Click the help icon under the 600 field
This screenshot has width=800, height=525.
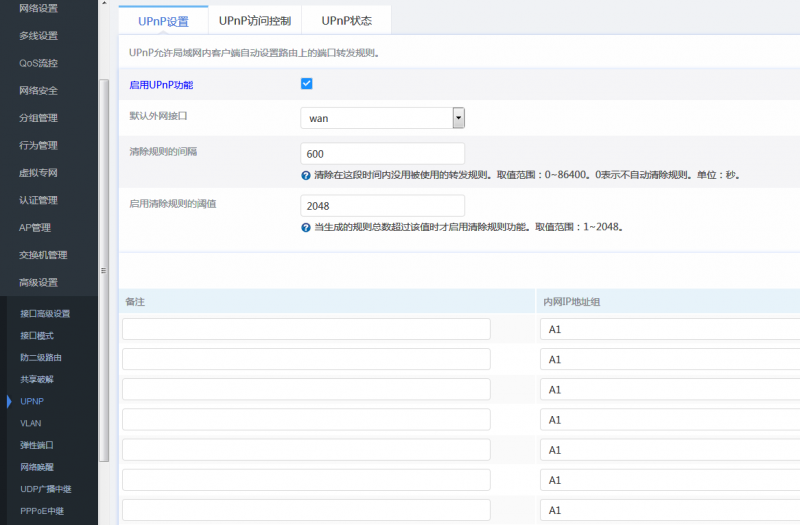coord(306,175)
